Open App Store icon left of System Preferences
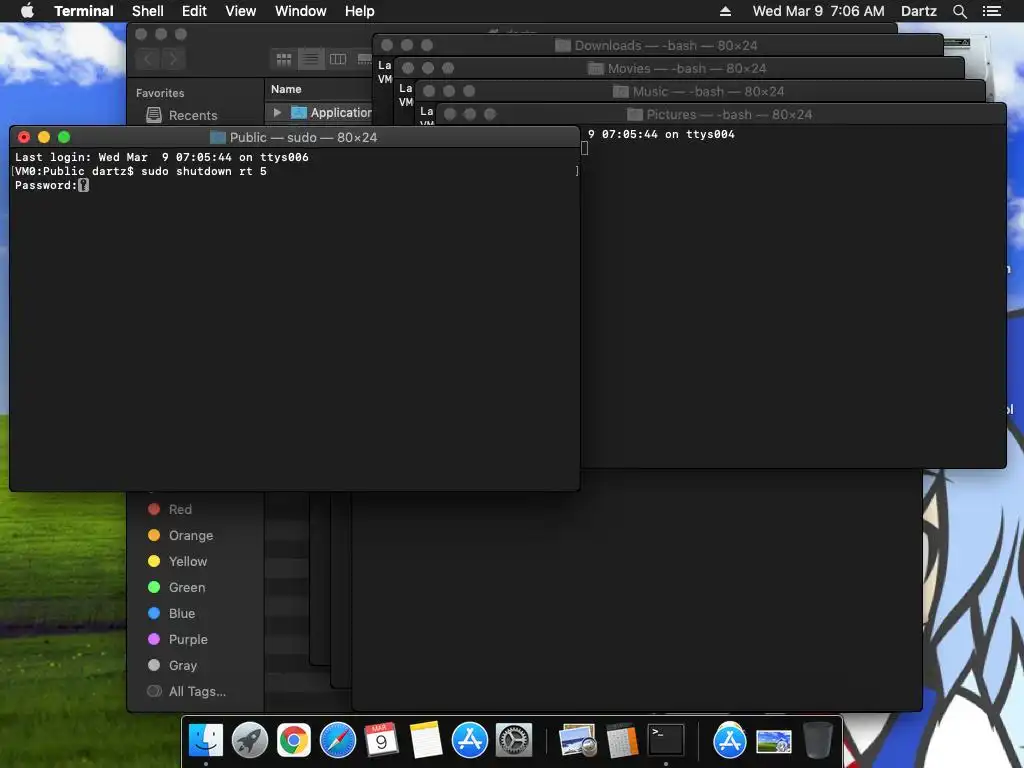This screenshot has width=1024, height=768. click(470, 741)
